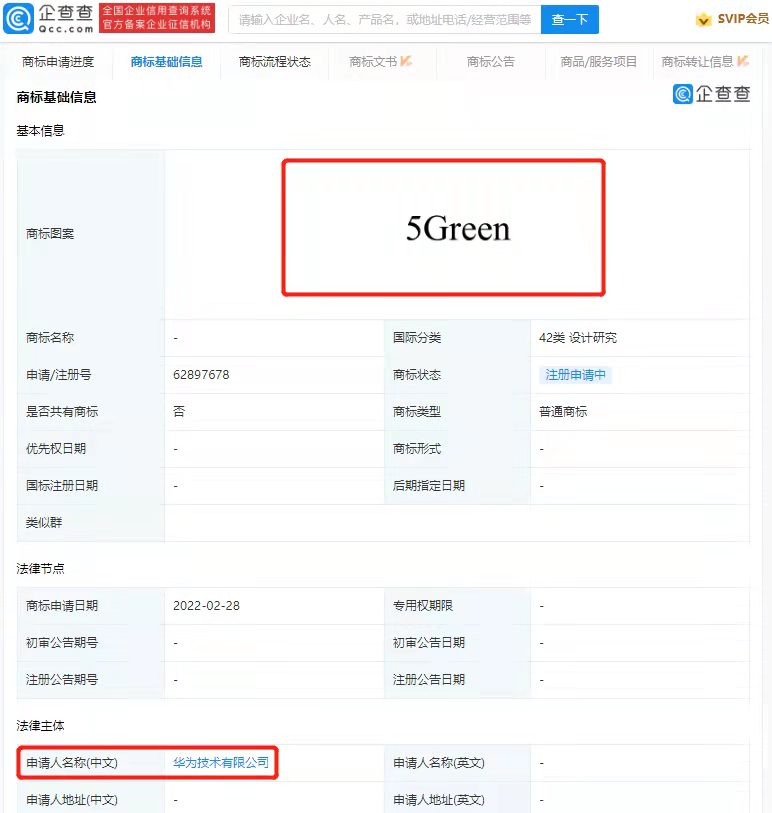Click the 申请人名称(英文) label

point(439,763)
